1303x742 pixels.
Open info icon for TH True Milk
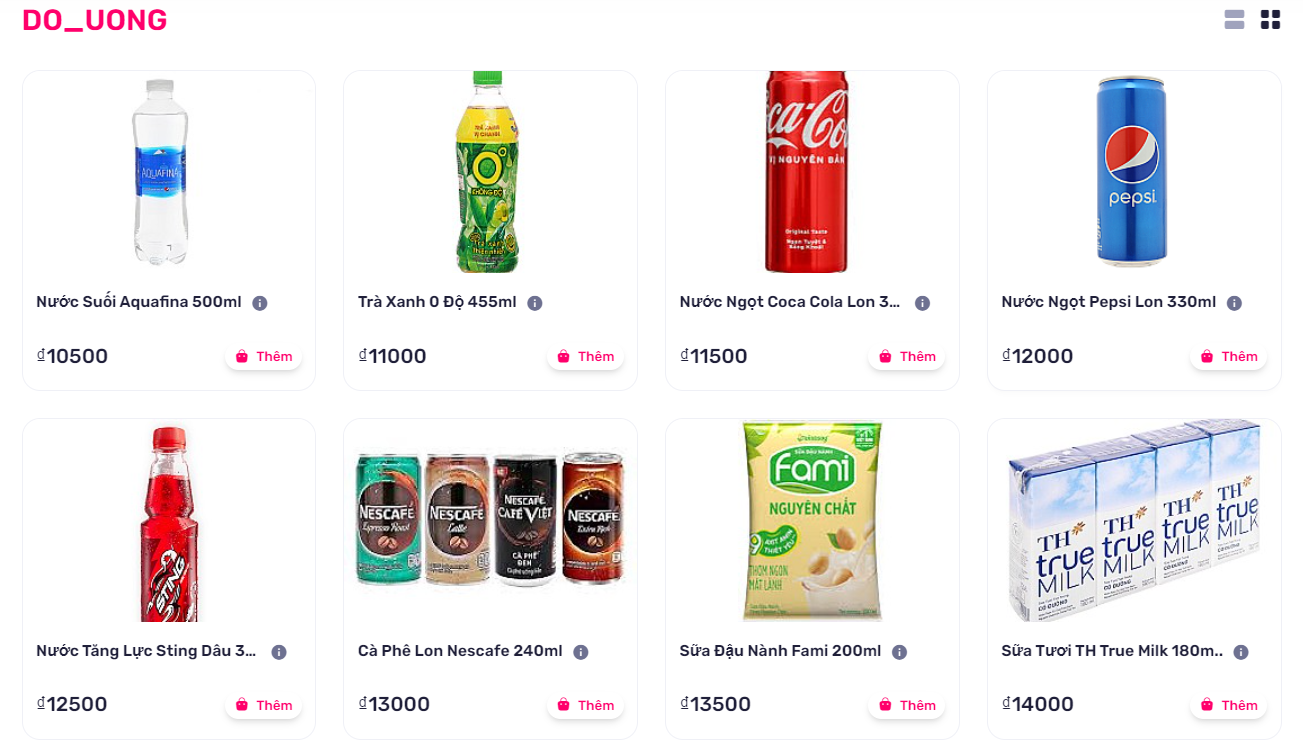pyautogui.click(x=1241, y=652)
